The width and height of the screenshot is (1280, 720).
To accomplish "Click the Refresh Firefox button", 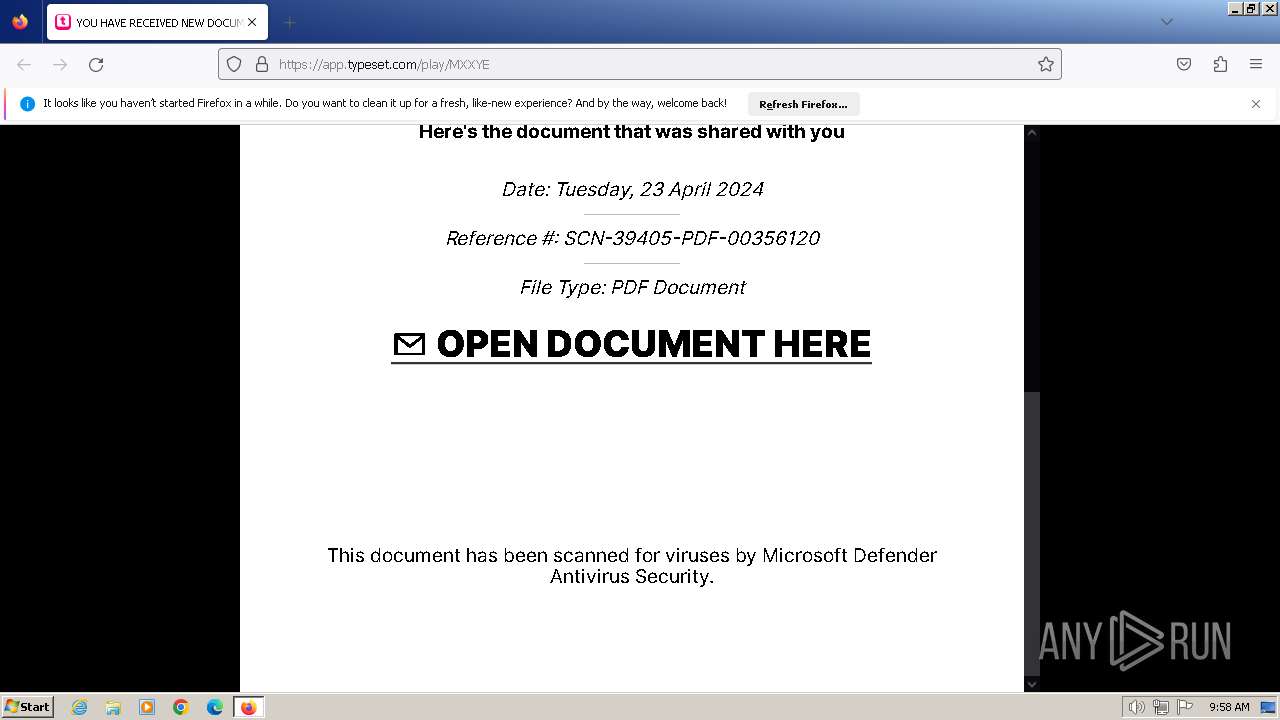I will tap(803, 104).
